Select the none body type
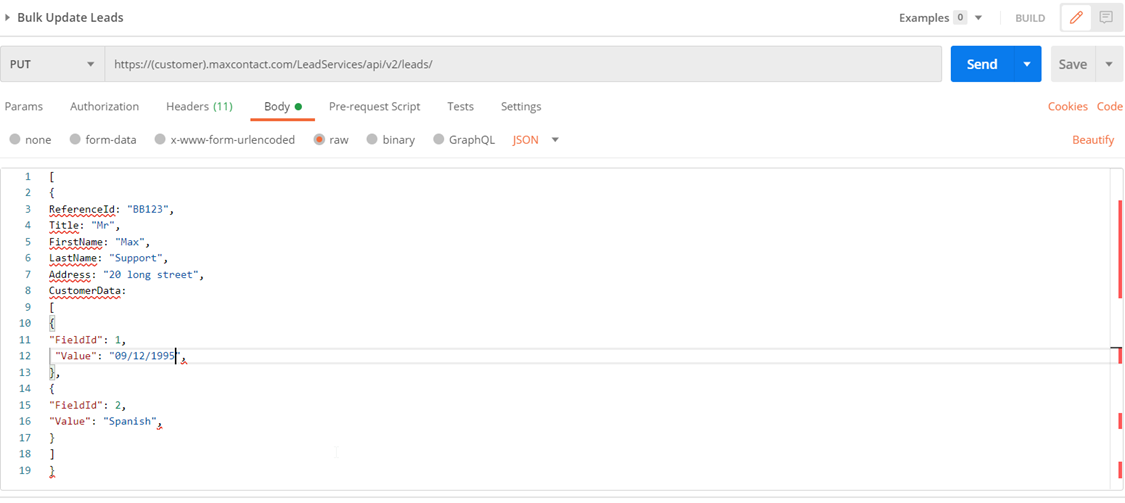Screen dimensions: 1125x503 click(30, 140)
